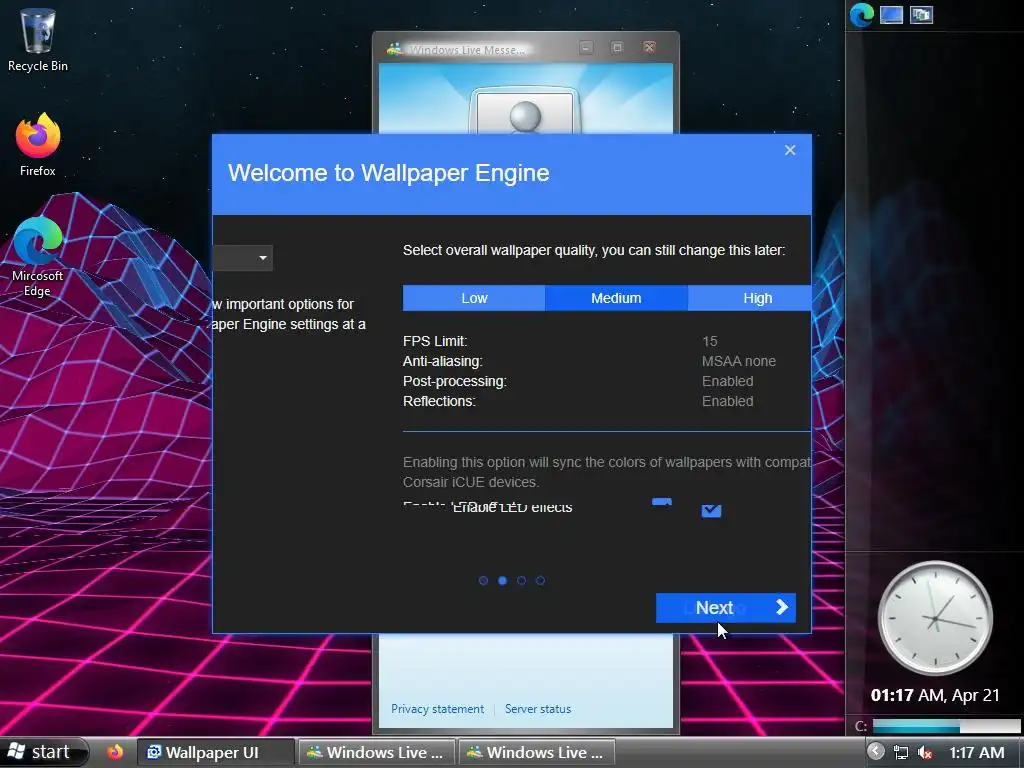The width and height of the screenshot is (1024, 768).
Task: Switch to second Windows Live taskbar button
Action: [x=537, y=752]
